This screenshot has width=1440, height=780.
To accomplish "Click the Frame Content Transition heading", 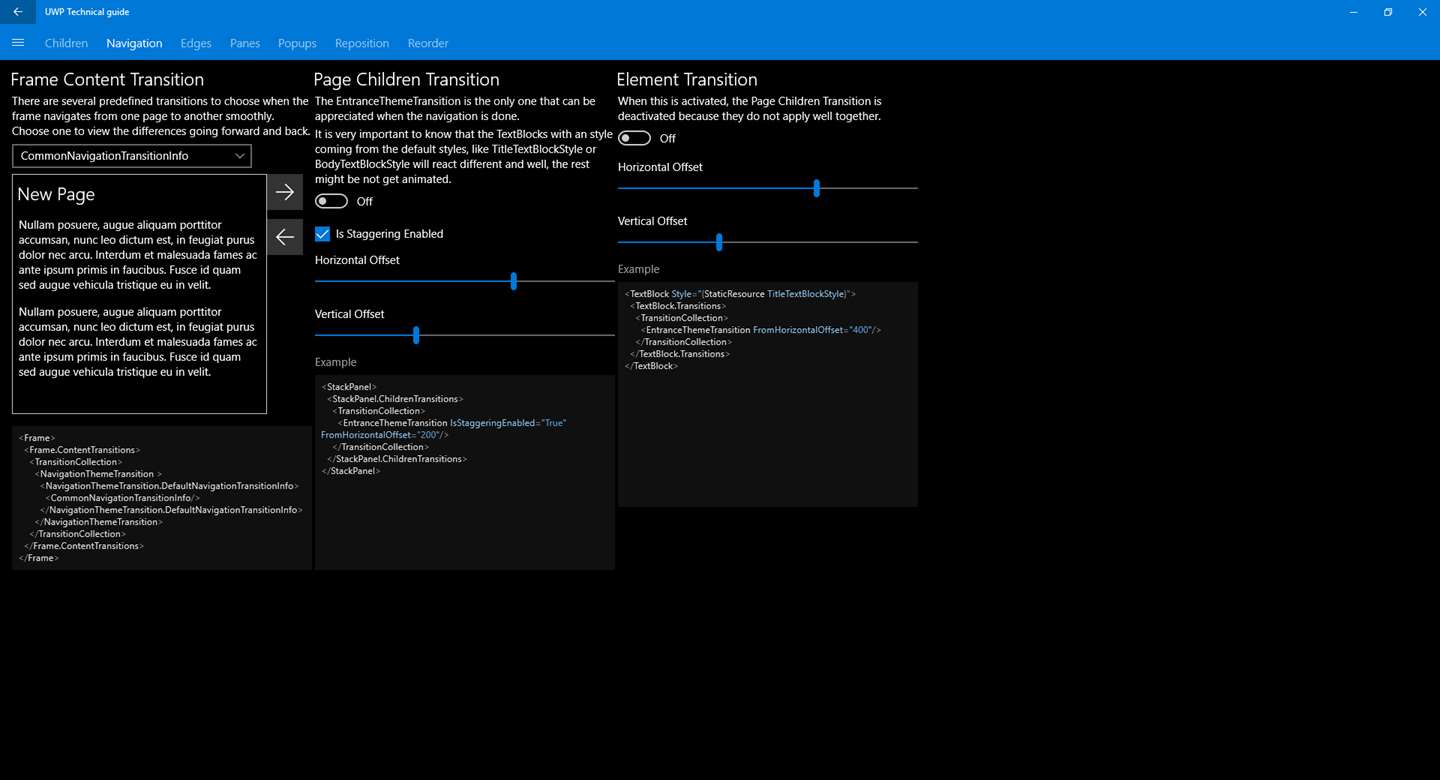I will tap(107, 80).
